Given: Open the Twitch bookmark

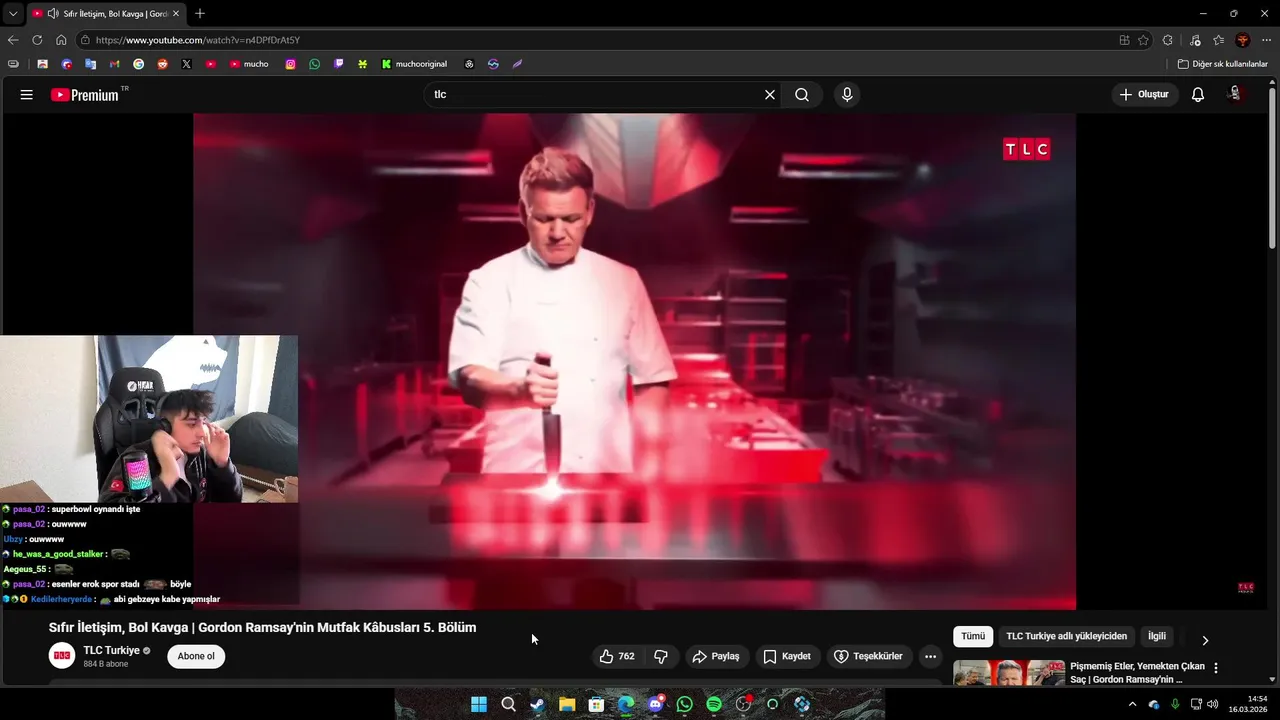Looking at the screenshot, I should coord(339,64).
